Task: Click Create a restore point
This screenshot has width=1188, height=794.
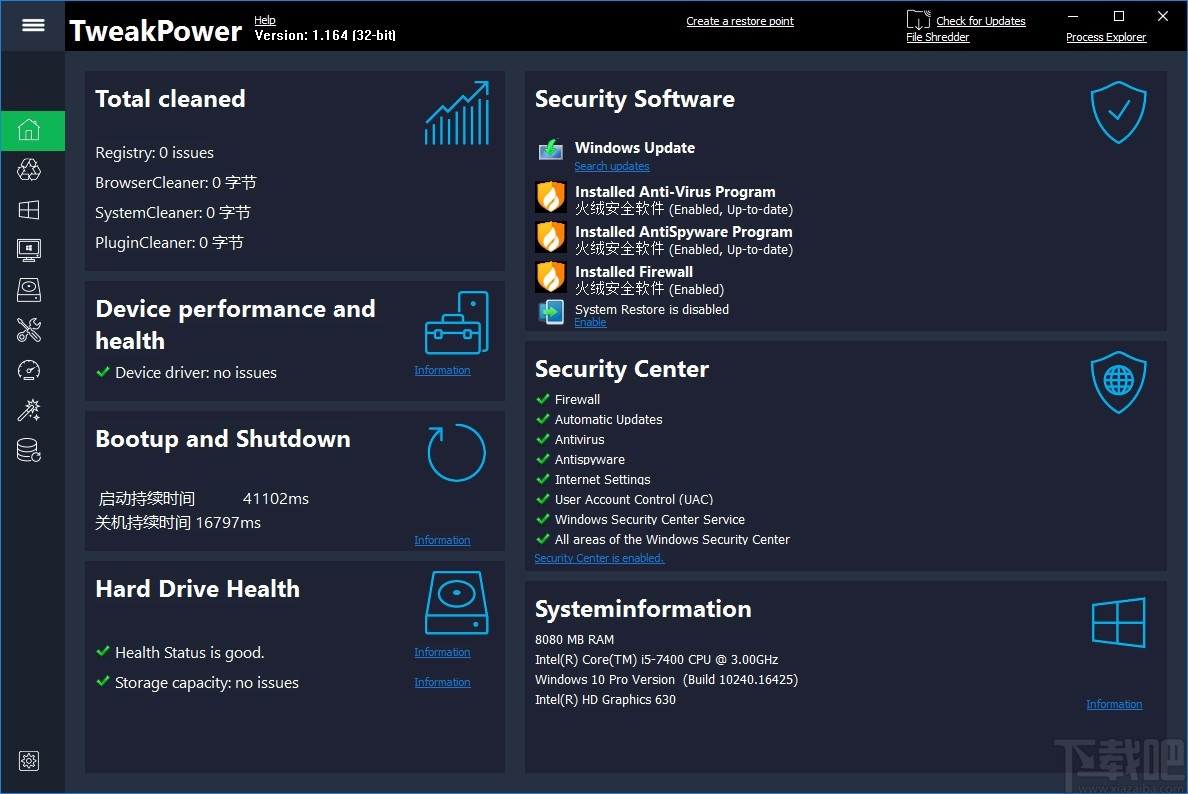Action: click(739, 21)
